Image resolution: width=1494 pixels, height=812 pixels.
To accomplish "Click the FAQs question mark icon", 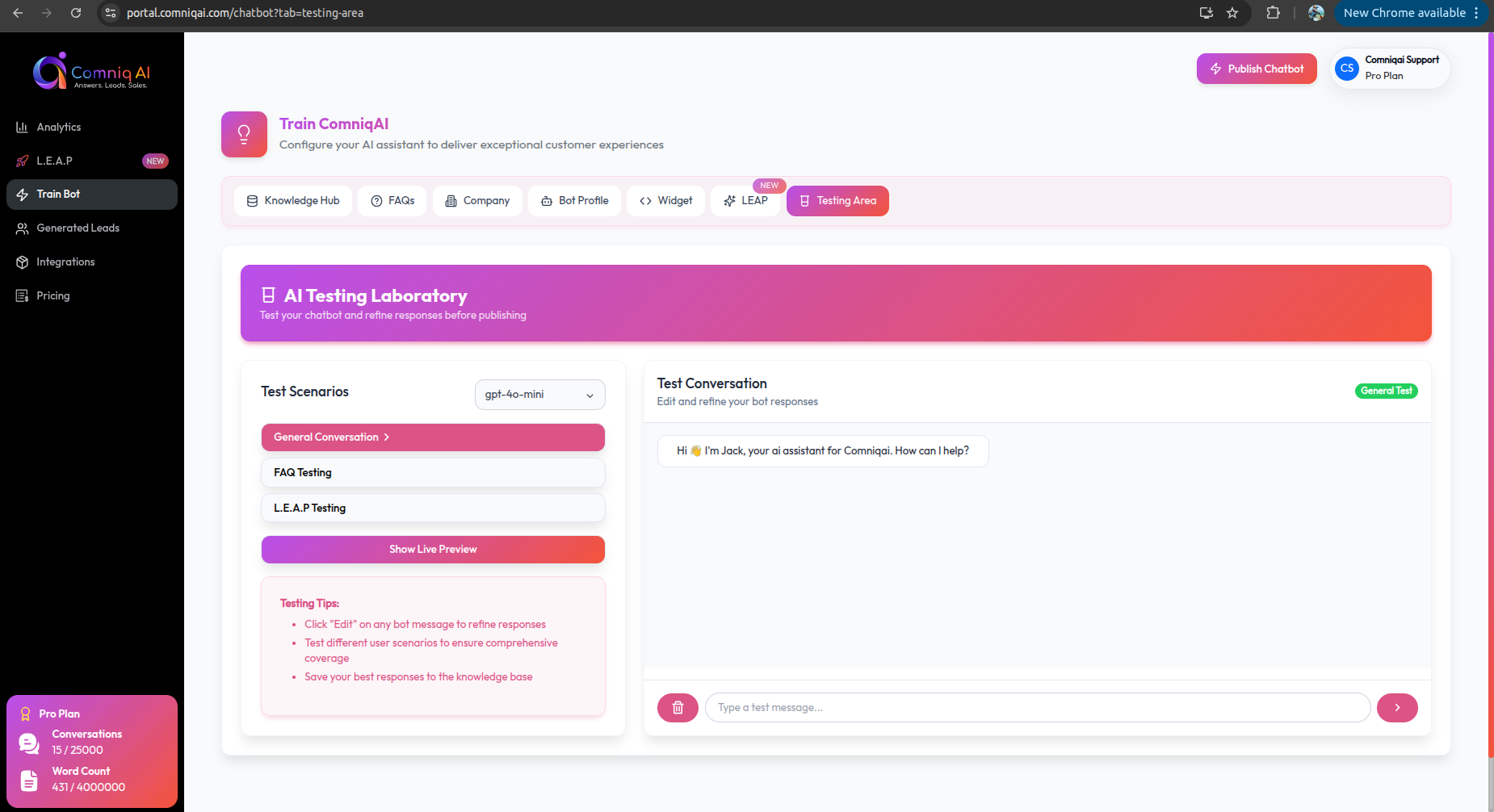I will pyautogui.click(x=376, y=201).
